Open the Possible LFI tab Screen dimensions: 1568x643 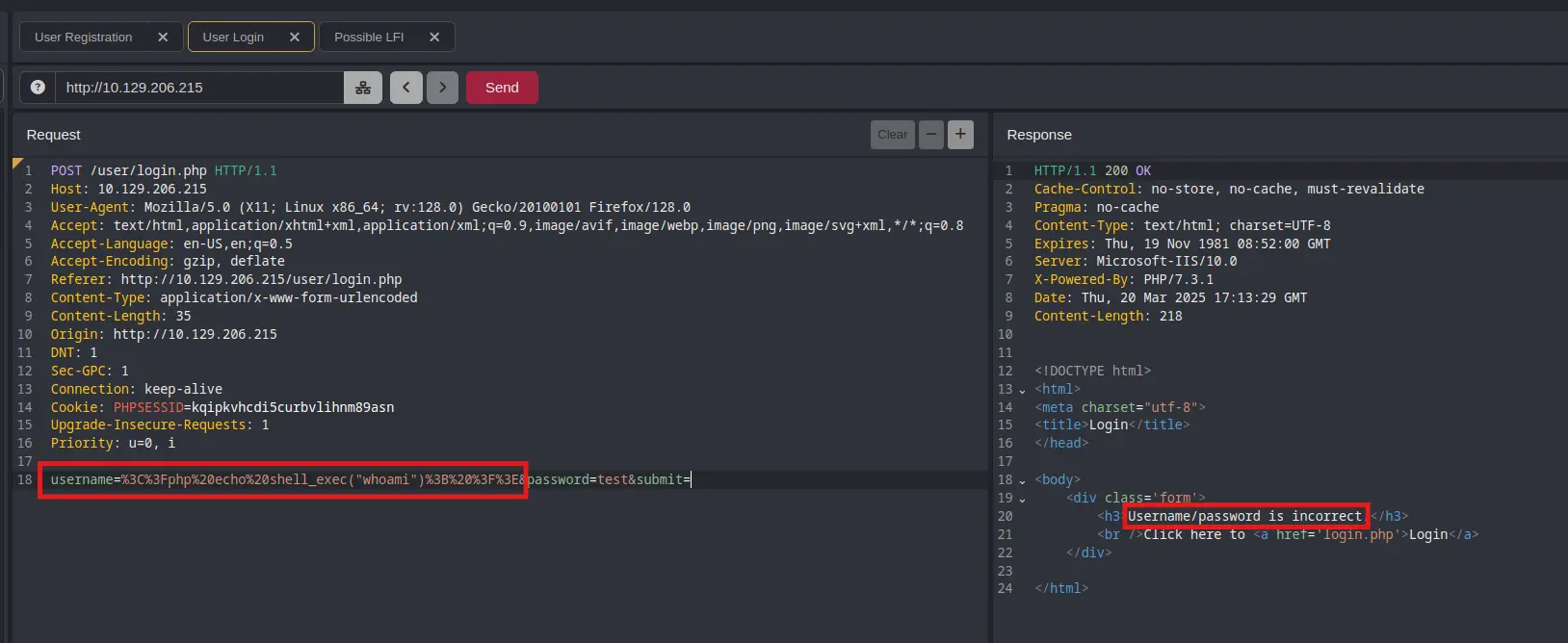(x=369, y=37)
